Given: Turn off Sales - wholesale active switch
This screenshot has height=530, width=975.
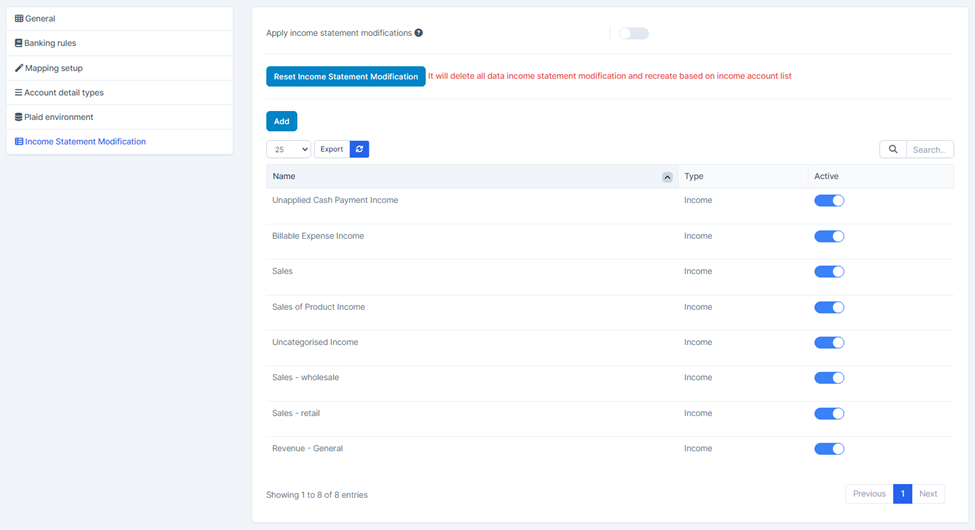Looking at the screenshot, I should point(829,378).
